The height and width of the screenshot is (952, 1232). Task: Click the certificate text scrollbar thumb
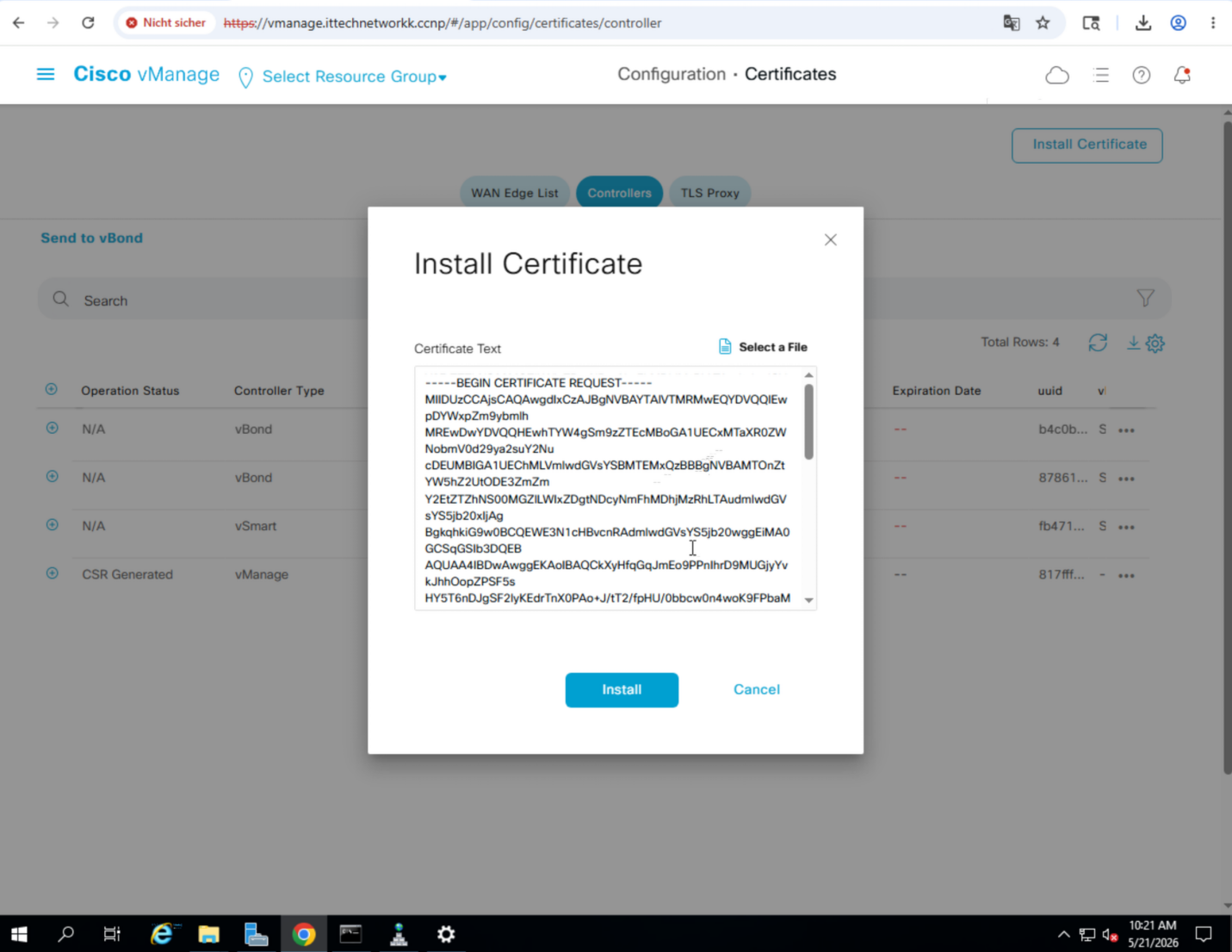coord(808,421)
